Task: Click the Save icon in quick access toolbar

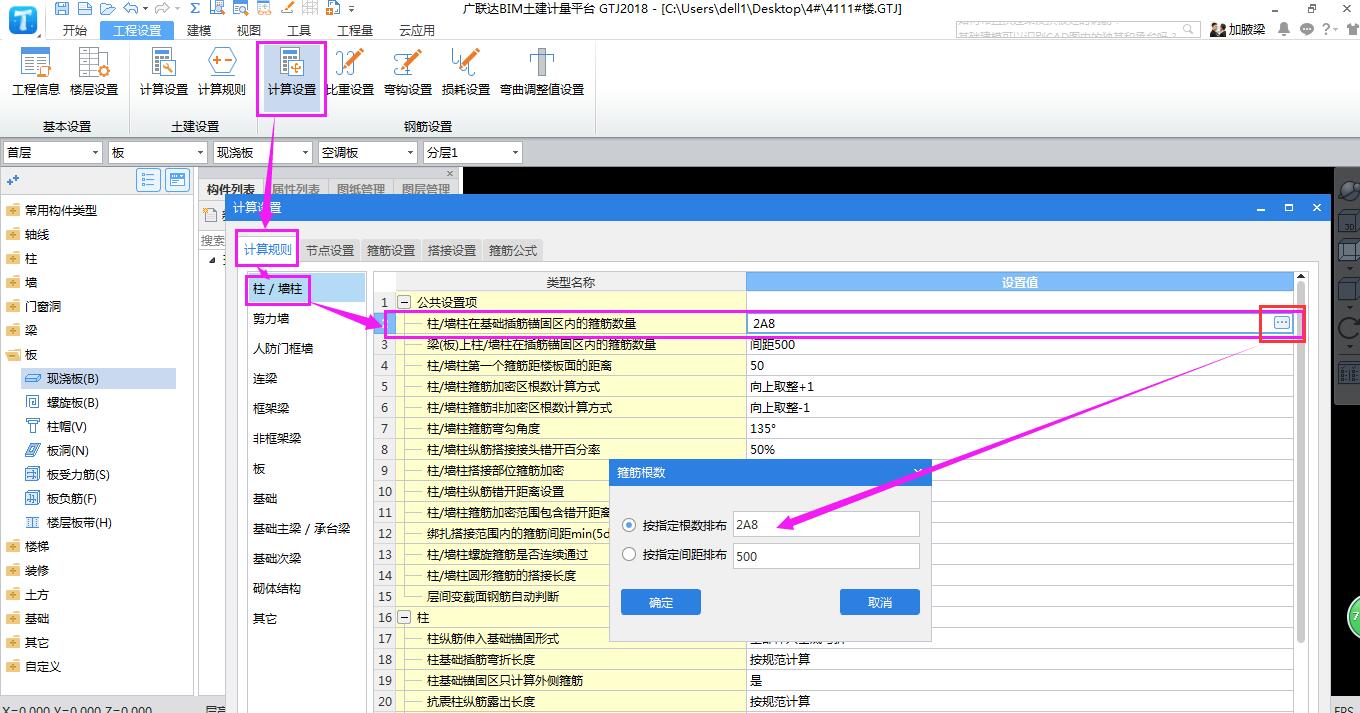Action: click(x=62, y=8)
